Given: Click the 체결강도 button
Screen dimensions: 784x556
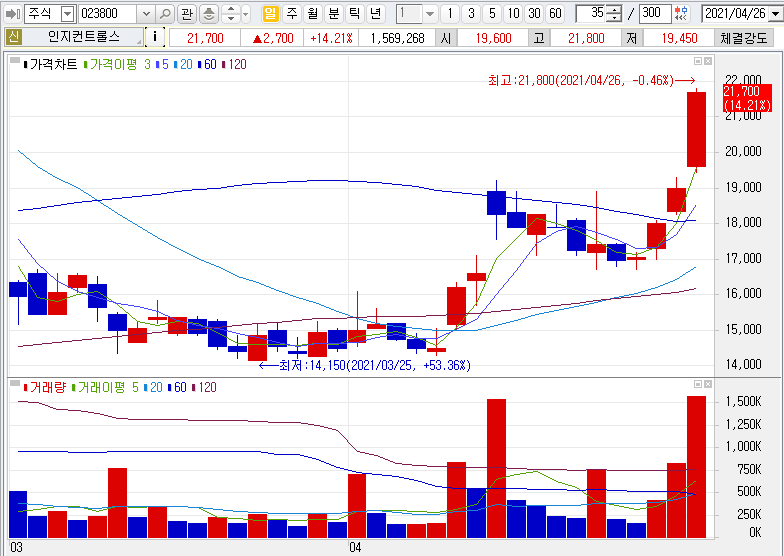Looking at the screenshot, I should 744,38.
